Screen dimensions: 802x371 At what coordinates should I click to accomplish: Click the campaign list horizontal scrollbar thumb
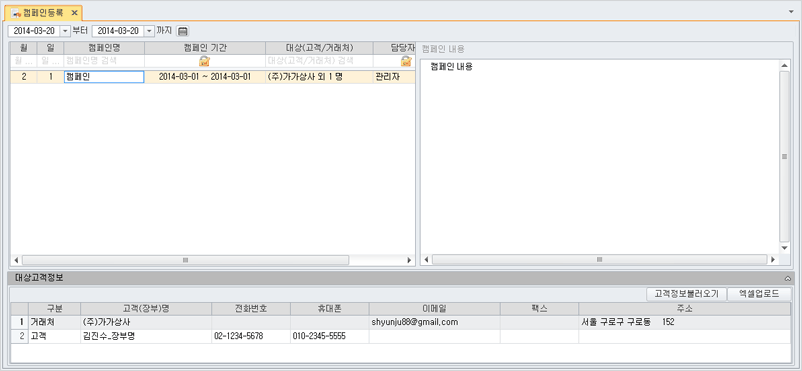point(185,260)
